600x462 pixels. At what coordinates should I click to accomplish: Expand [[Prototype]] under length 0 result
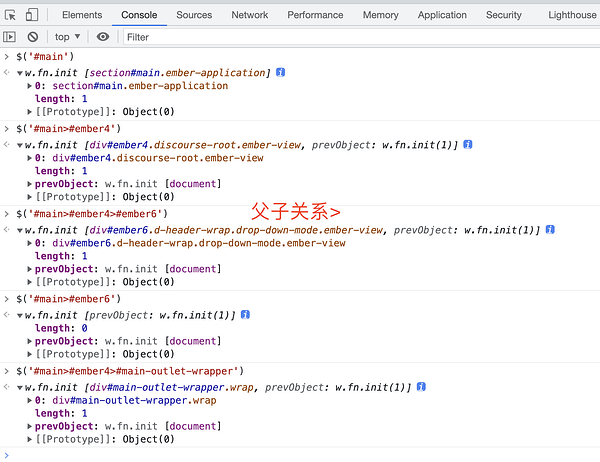[x=29, y=354]
